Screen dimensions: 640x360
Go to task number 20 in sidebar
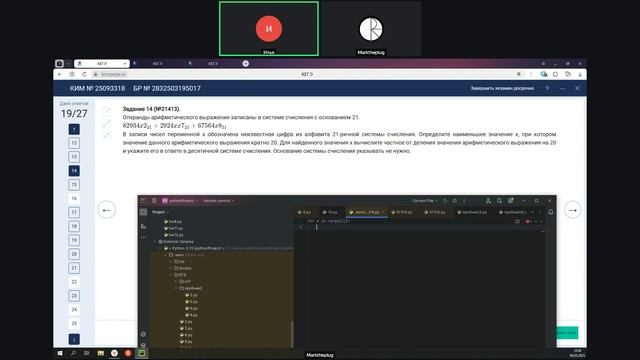click(x=74, y=254)
